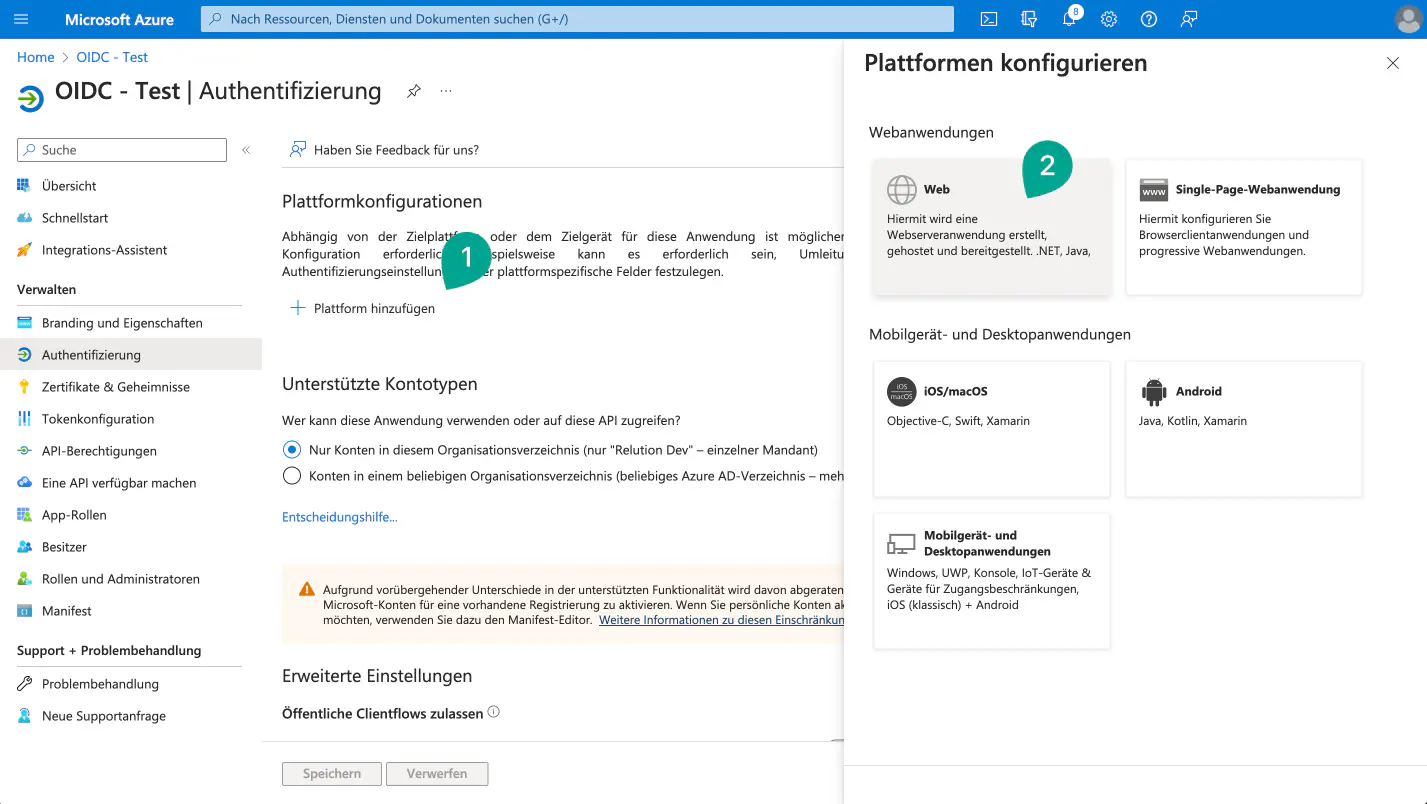Screen dimensions: 1427x804
Task: Close the Plattformen konfigurieren panel
Action: pyautogui.click(x=1392, y=63)
